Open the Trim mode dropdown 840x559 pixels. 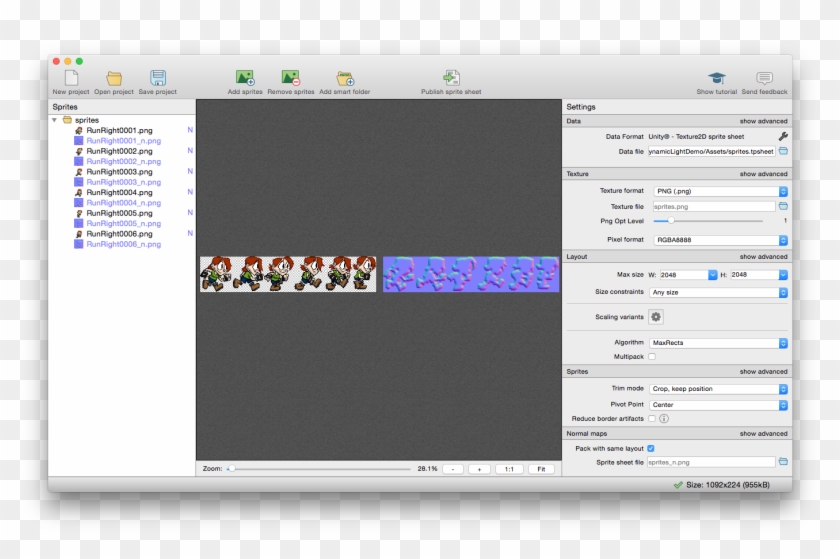pyautogui.click(x=719, y=389)
